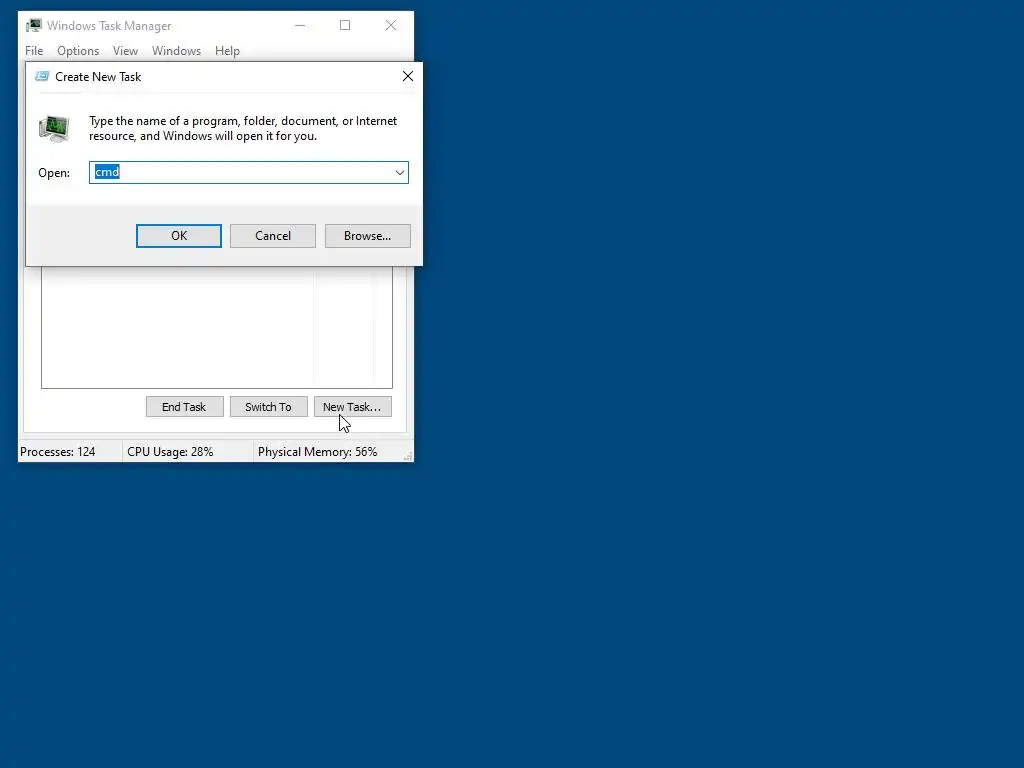Screen dimensions: 1024x768
Task: Click OK in Create New Task dialog
Action: point(178,236)
